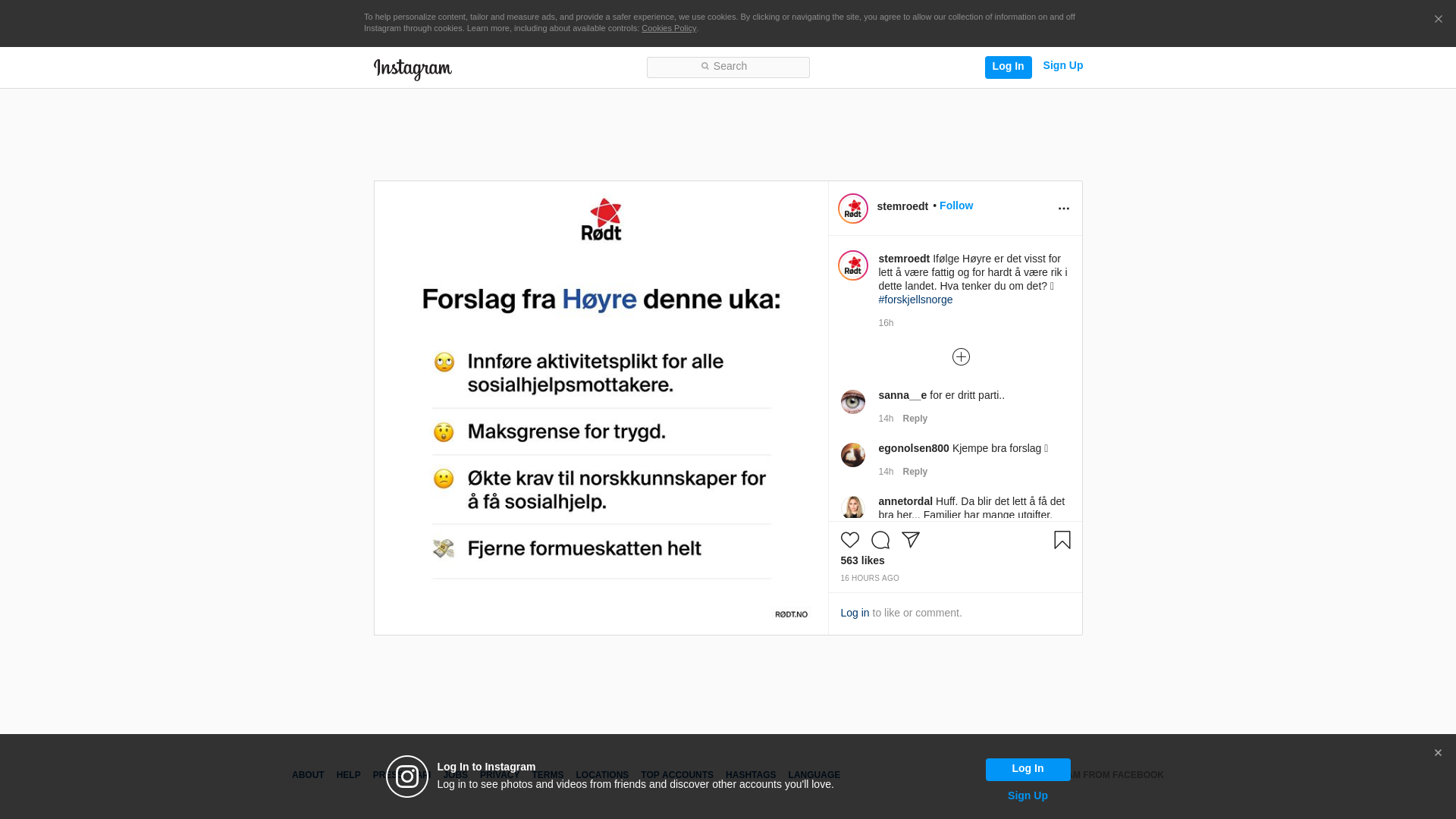Viewport: 1456px width, 819px height.
Task: Click the comment bubble icon
Action: click(880, 540)
